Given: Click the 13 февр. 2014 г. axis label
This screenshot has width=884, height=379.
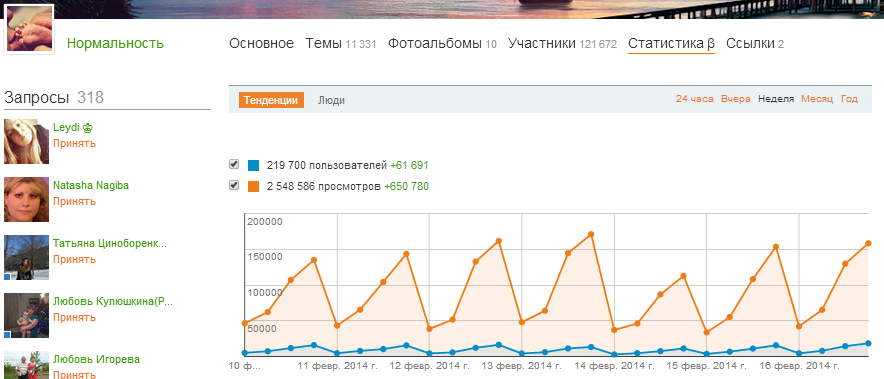Looking at the screenshot, I should (522, 365).
